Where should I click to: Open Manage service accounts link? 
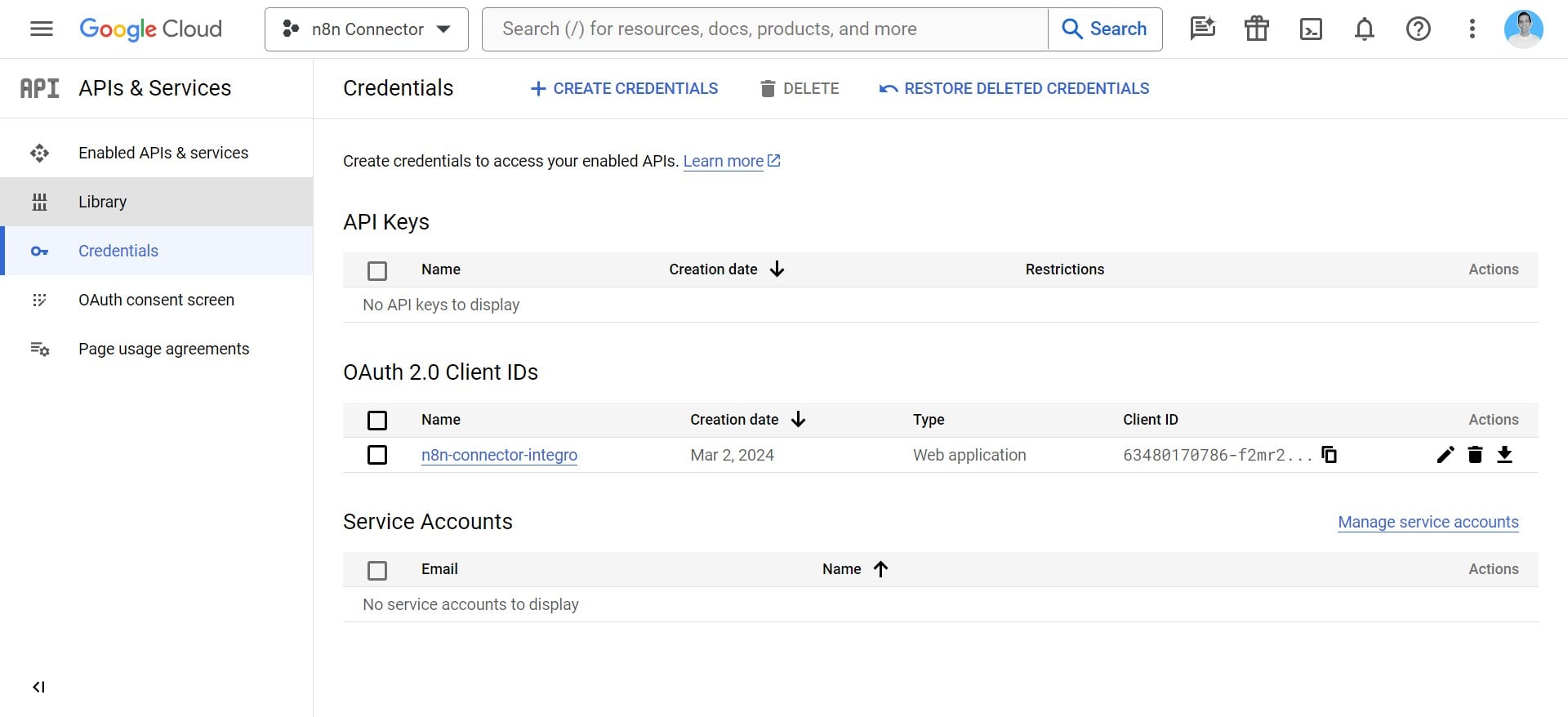(1428, 522)
